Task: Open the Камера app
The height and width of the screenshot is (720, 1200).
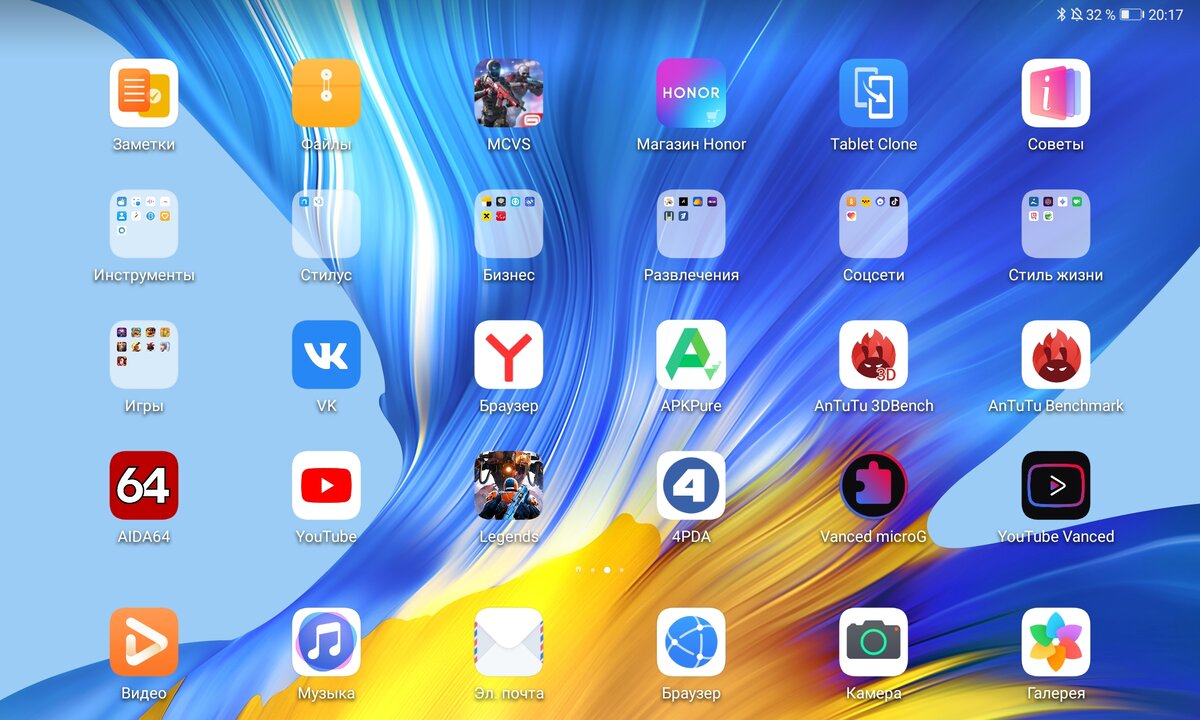Action: pyautogui.click(x=873, y=645)
